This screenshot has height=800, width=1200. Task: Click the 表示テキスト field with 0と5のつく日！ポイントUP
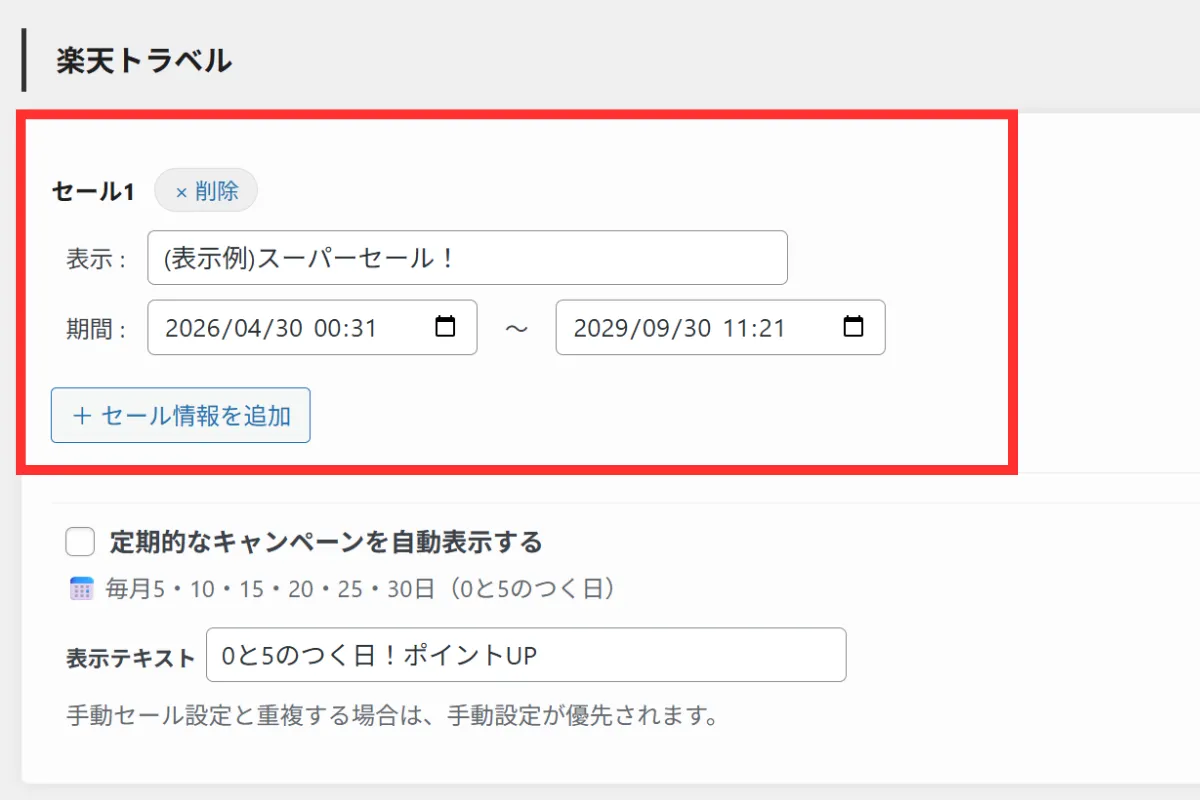(x=526, y=655)
